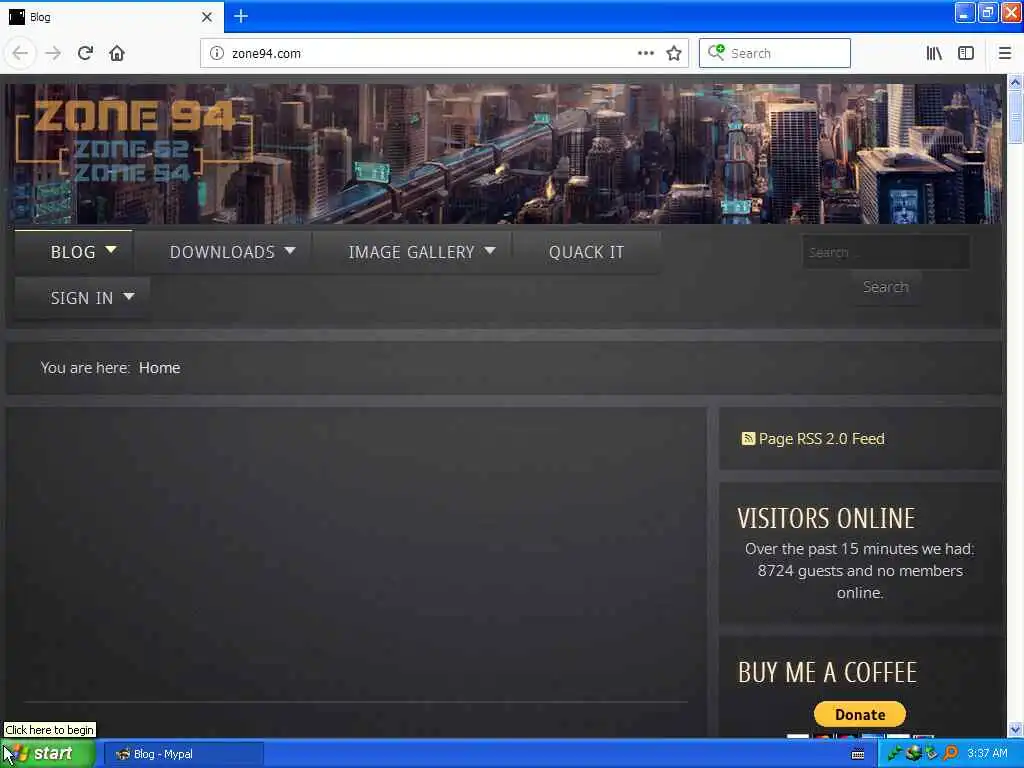View site information icon in address bar

[x=216, y=54]
